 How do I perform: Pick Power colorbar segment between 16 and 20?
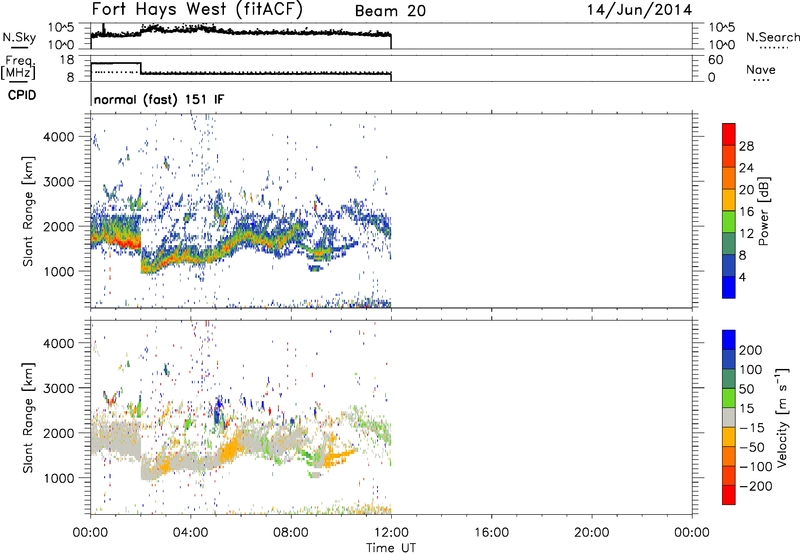[729, 199]
